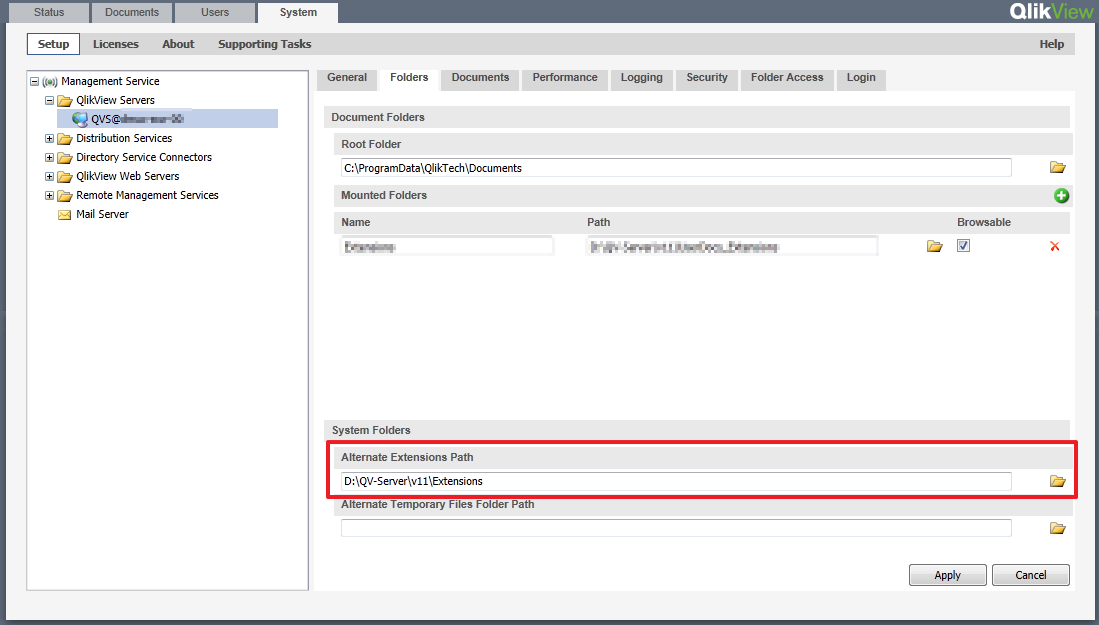Viewport: 1099px width, 625px height.
Task: Click the Mail Server envelope icon
Action: tap(64, 214)
